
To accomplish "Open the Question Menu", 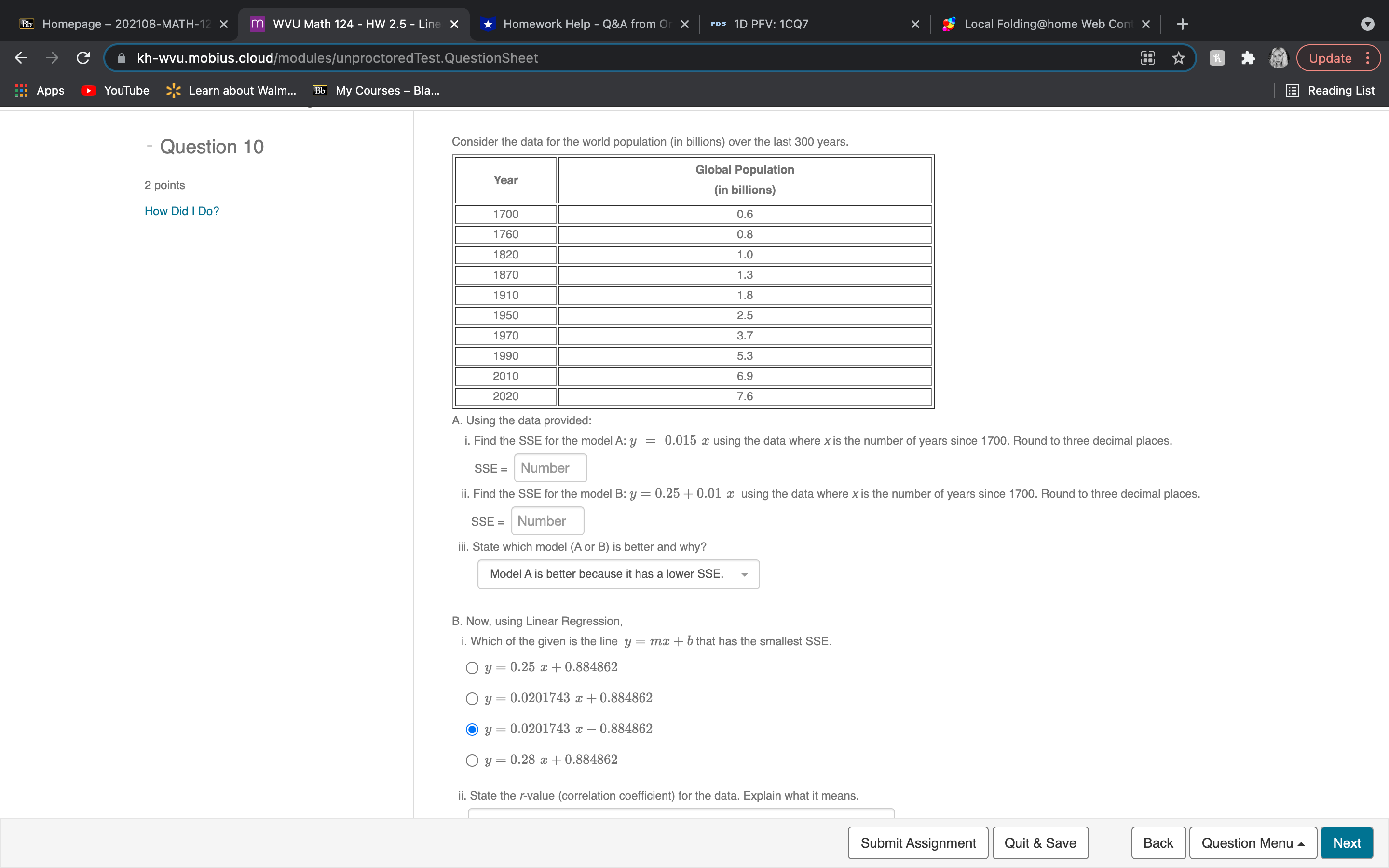I will pyautogui.click(x=1253, y=842).
